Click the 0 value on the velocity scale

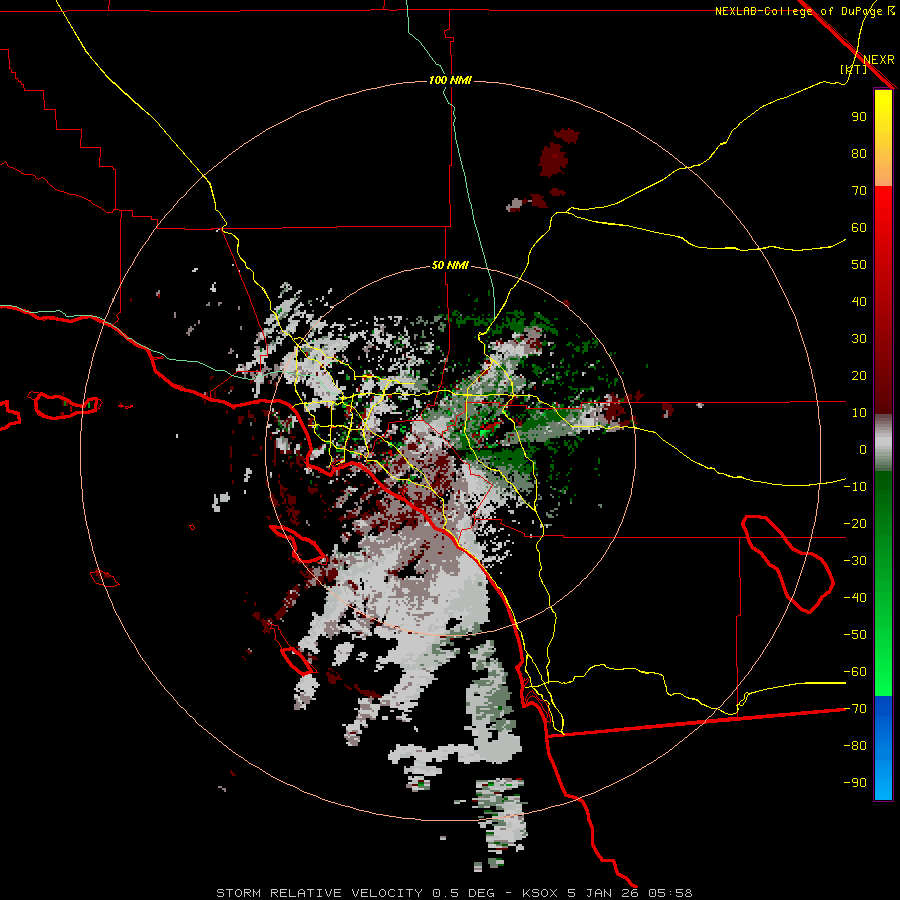[x=863, y=450]
